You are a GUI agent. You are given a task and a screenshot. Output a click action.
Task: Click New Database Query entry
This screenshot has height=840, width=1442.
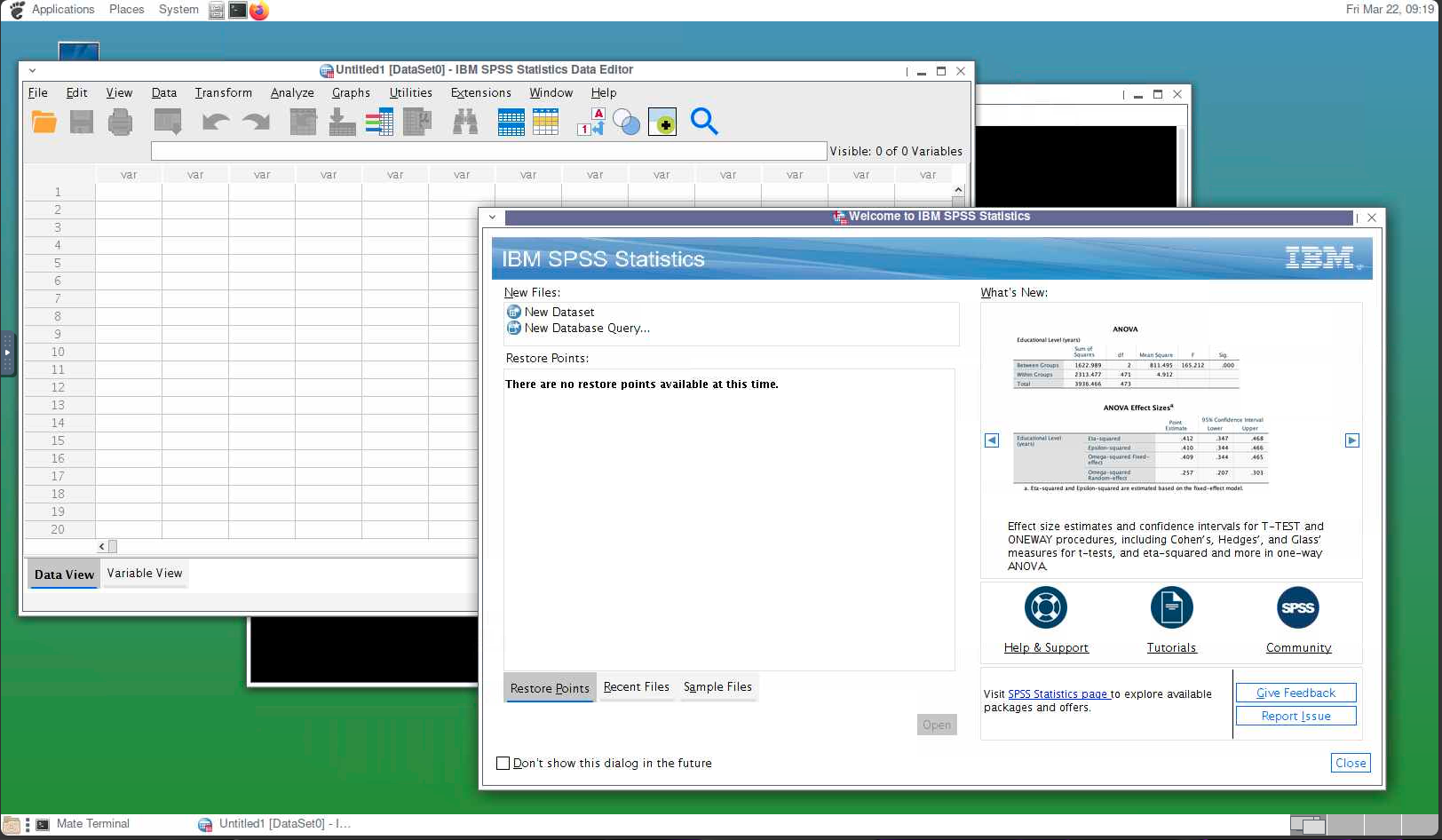[578, 328]
